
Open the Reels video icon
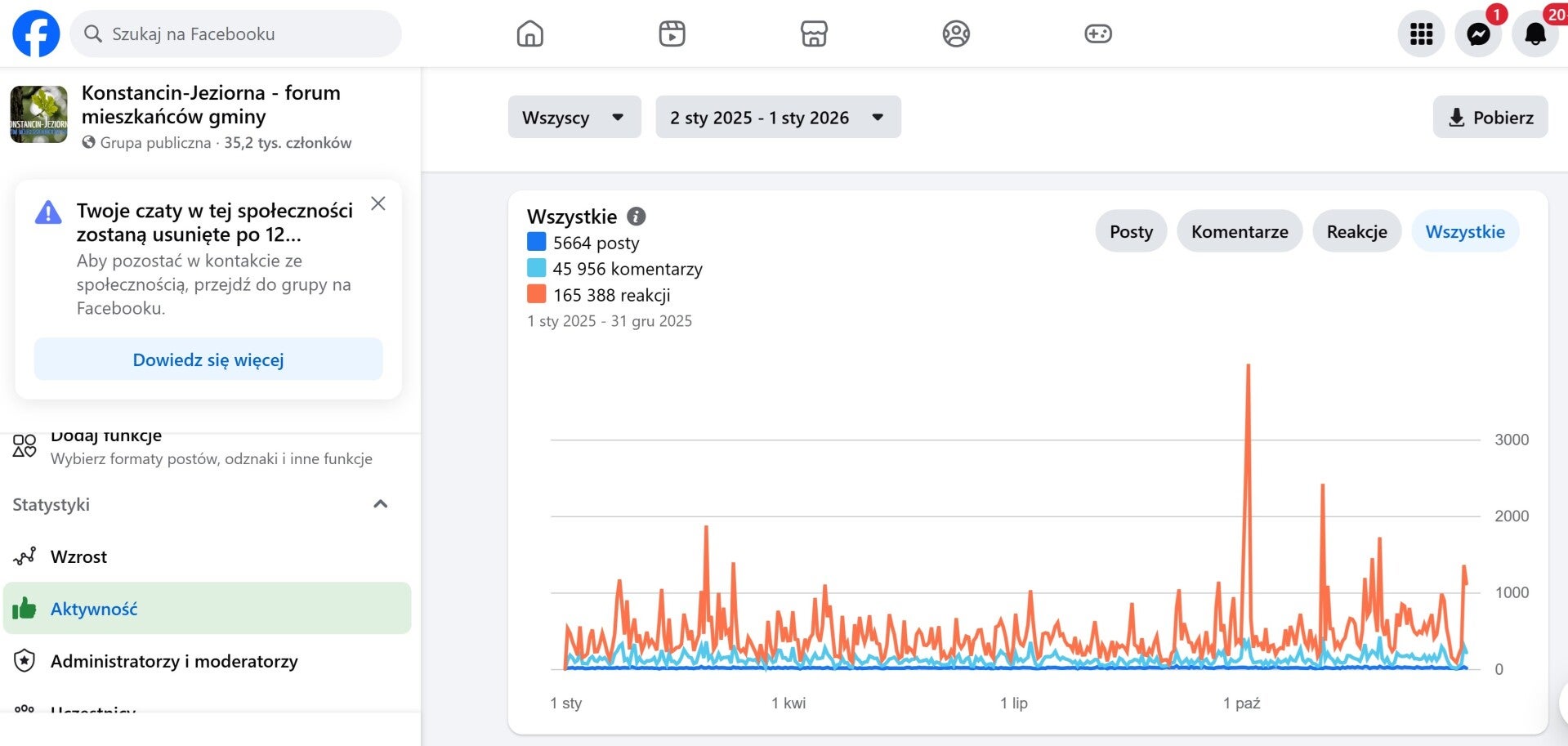click(x=672, y=34)
